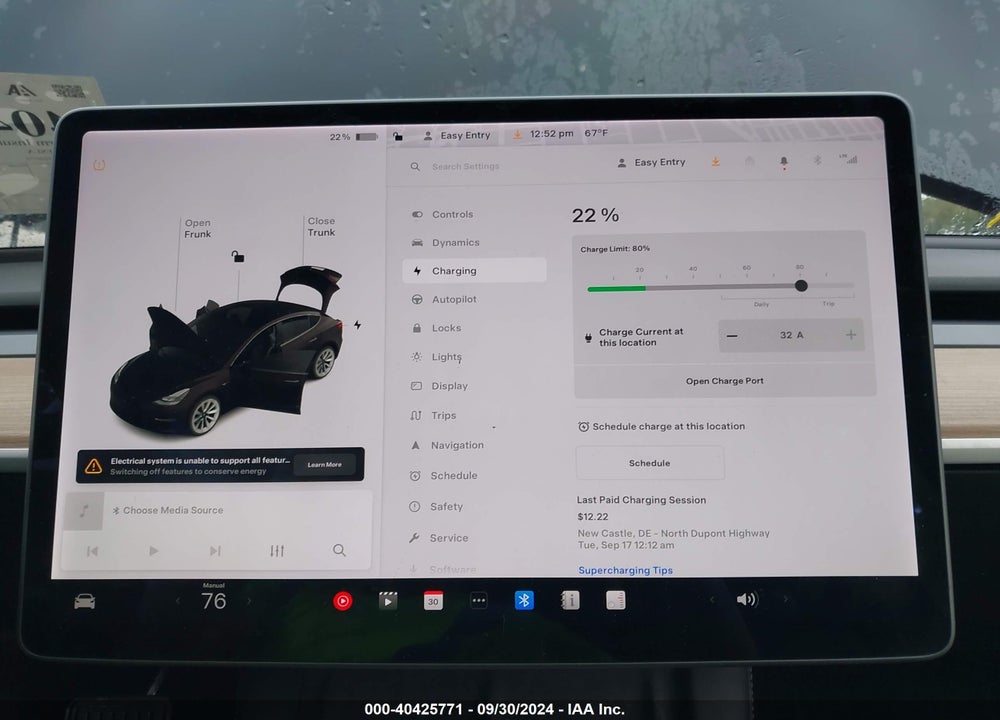
Task: Open the app launcher three-dots icon
Action: click(478, 600)
